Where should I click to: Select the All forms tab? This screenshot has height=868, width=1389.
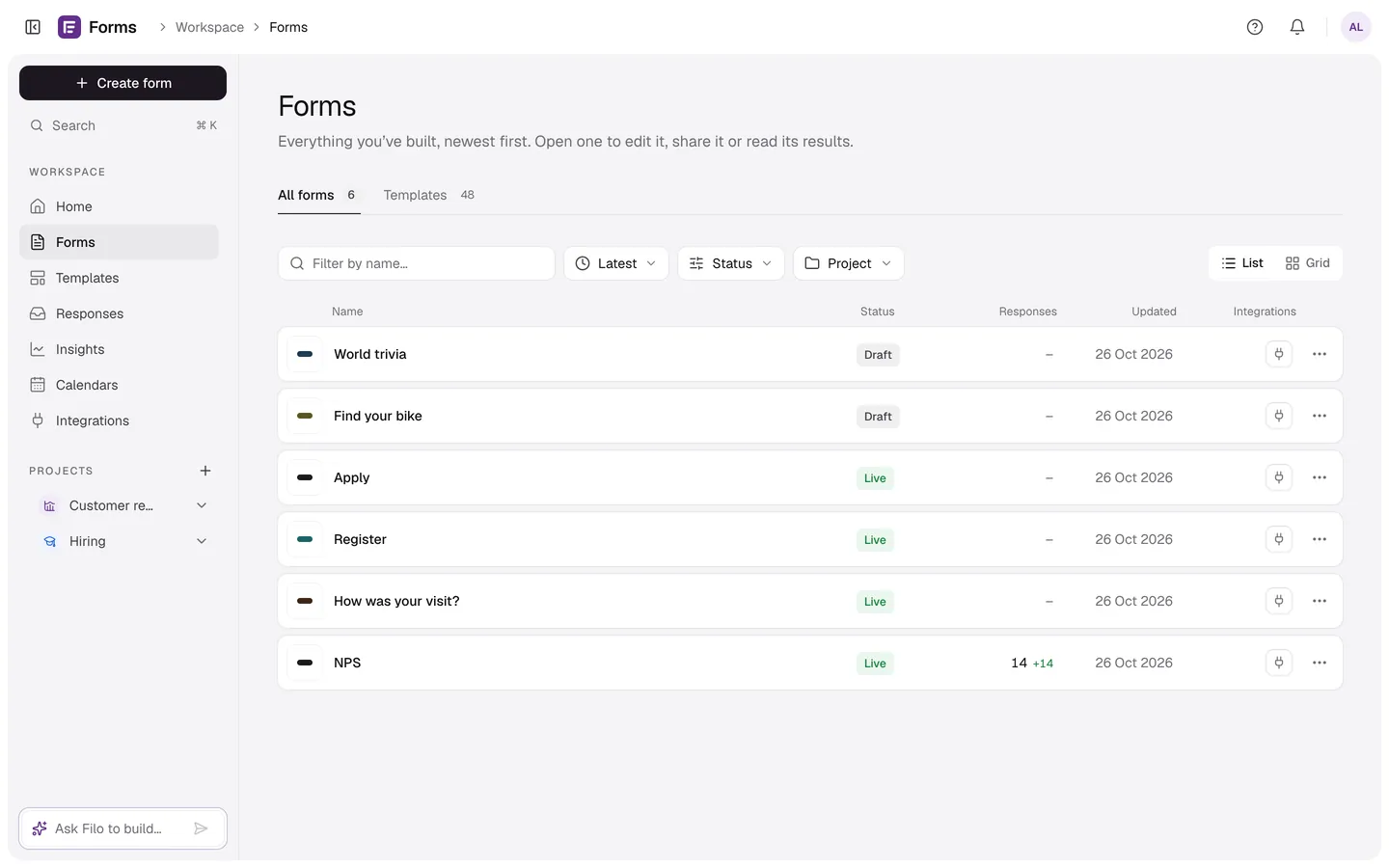[318, 195]
